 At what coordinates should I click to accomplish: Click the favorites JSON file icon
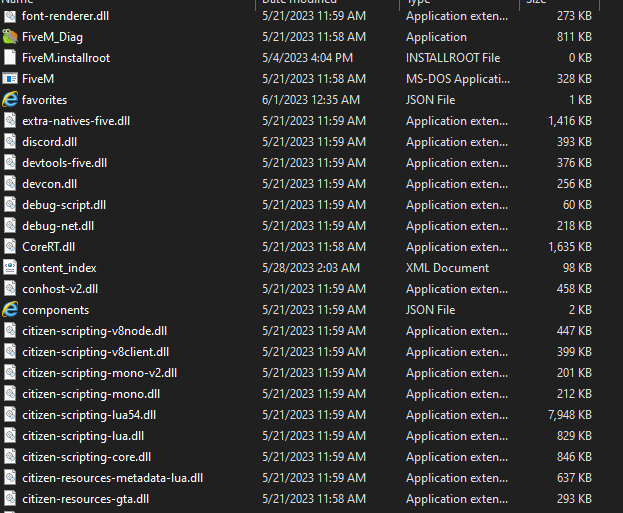10,100
